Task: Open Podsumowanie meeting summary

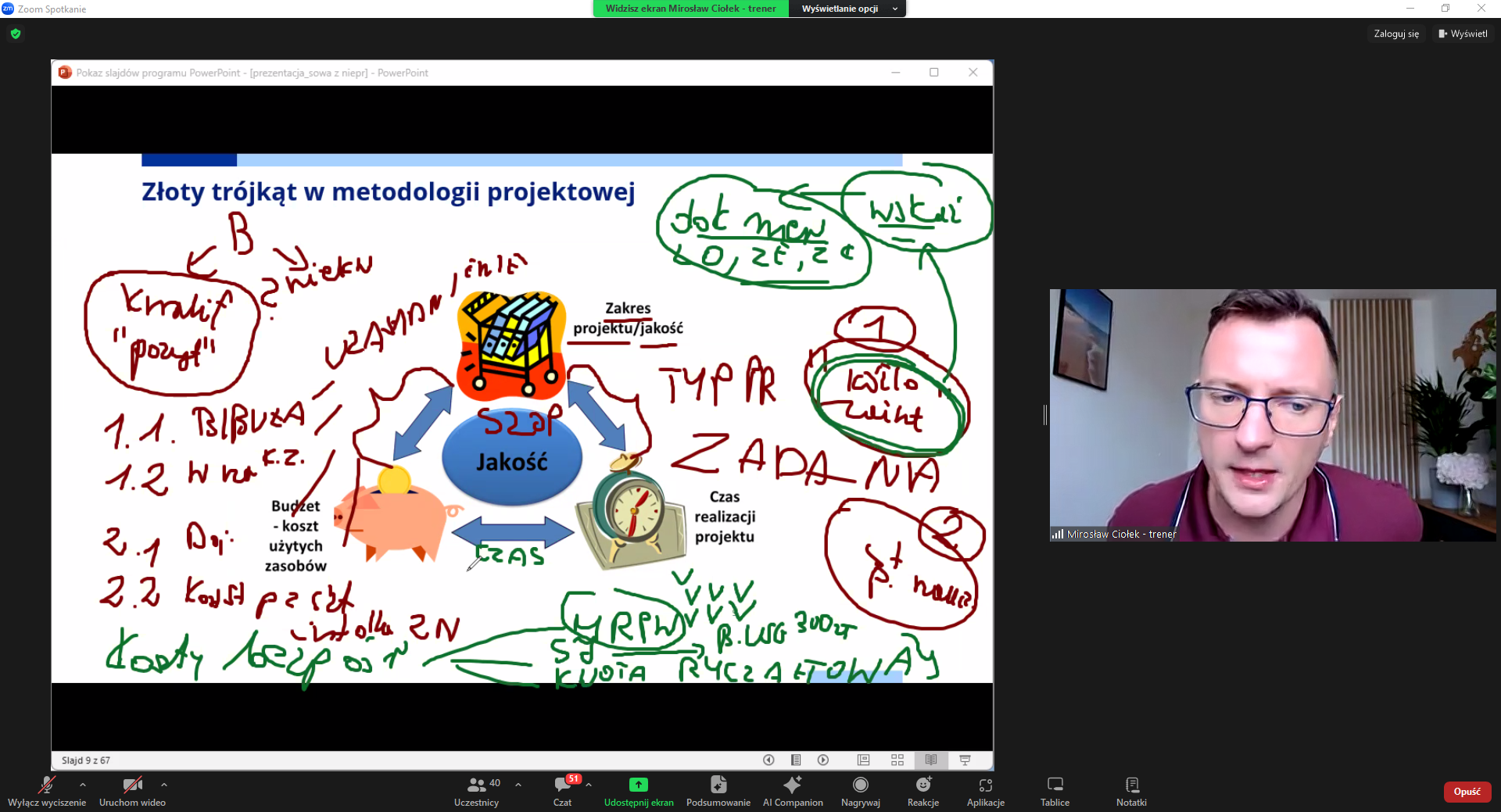Action: click(x=718, y=790)
